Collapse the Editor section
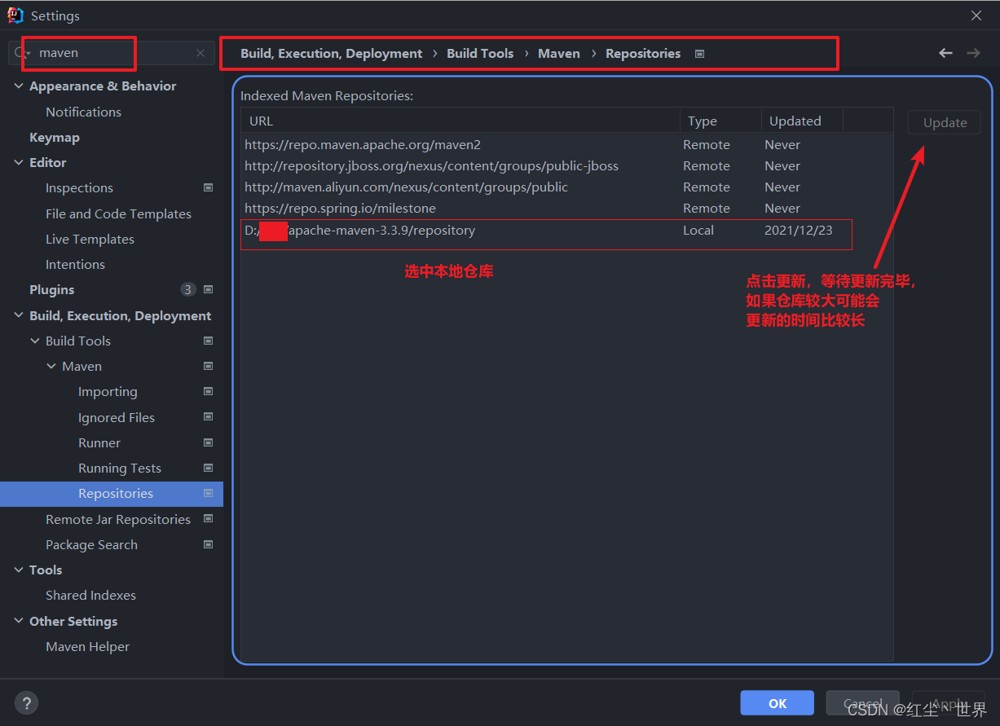This screenshot has height=726, width=1000. [18, 162]
